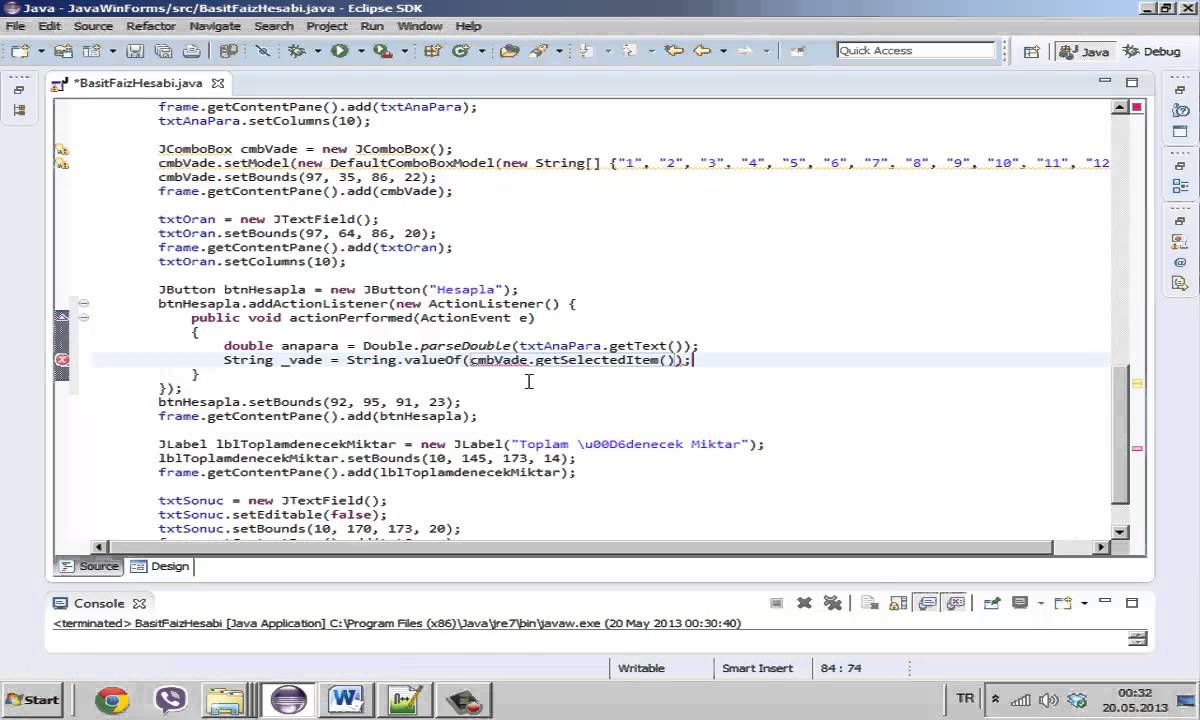This screenshot has width=1200, height=720.
Task: Click the Open Console icon
Action: [1063, 603]
